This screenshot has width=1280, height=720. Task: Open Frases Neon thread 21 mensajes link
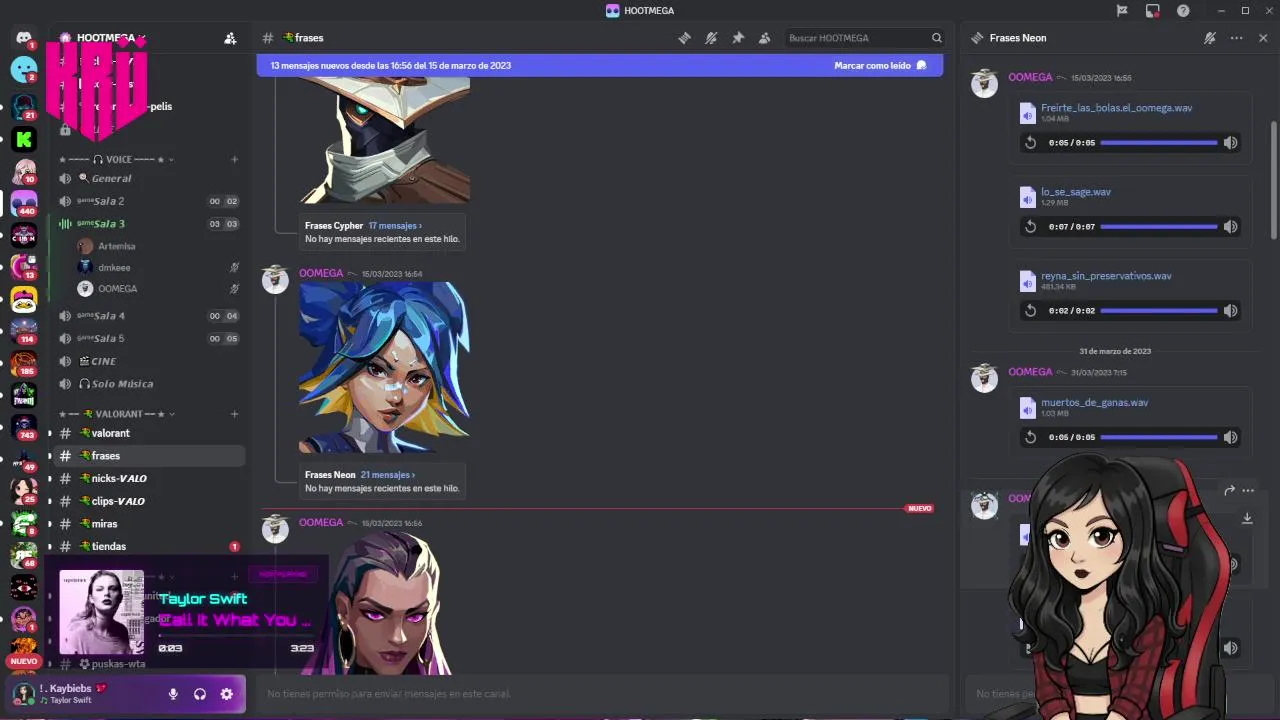click(x=387, y=475)
